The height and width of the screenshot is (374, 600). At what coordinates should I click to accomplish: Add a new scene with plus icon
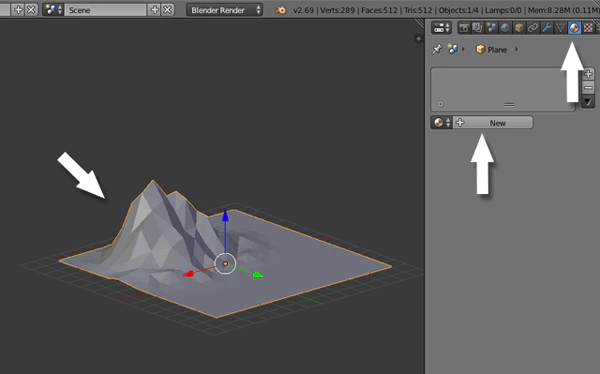click(154, 10)
